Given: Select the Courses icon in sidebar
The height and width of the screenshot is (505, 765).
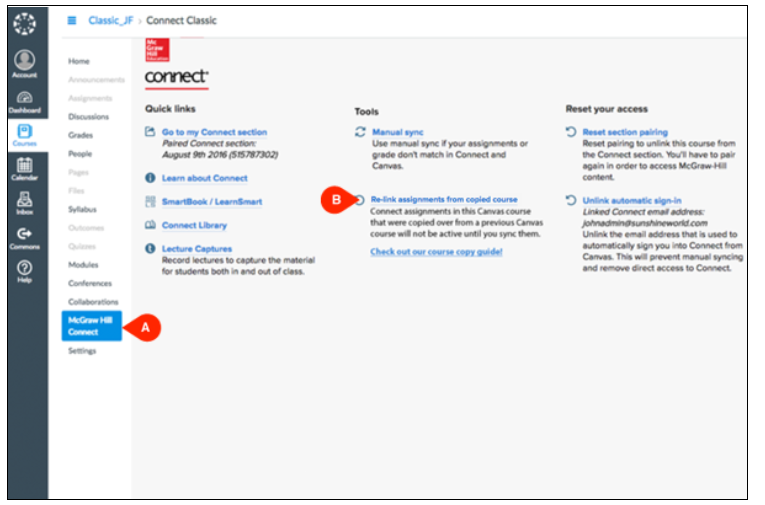Looking at the screenshot, I should [26, 135].
